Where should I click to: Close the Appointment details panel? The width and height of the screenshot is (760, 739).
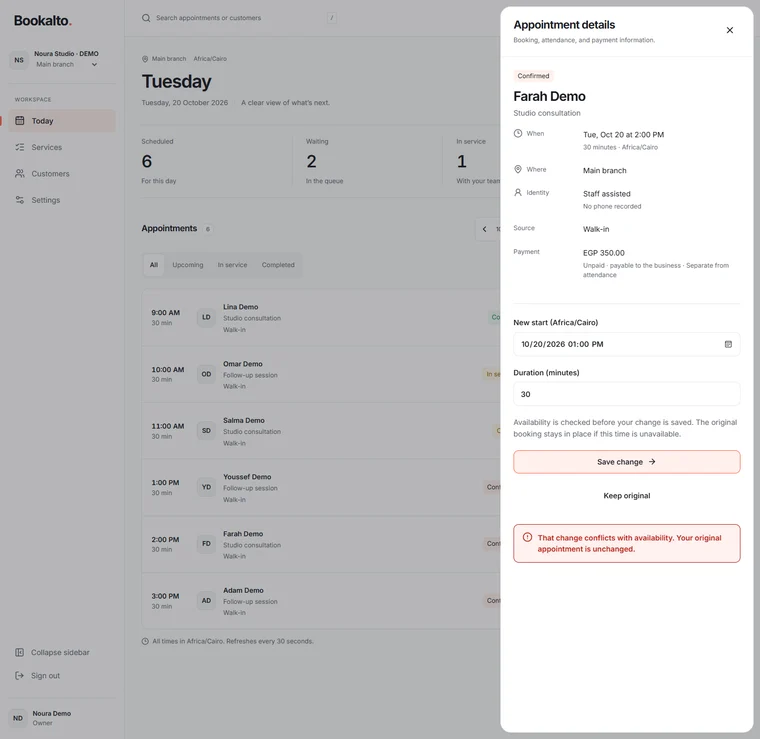pos(729,30)
